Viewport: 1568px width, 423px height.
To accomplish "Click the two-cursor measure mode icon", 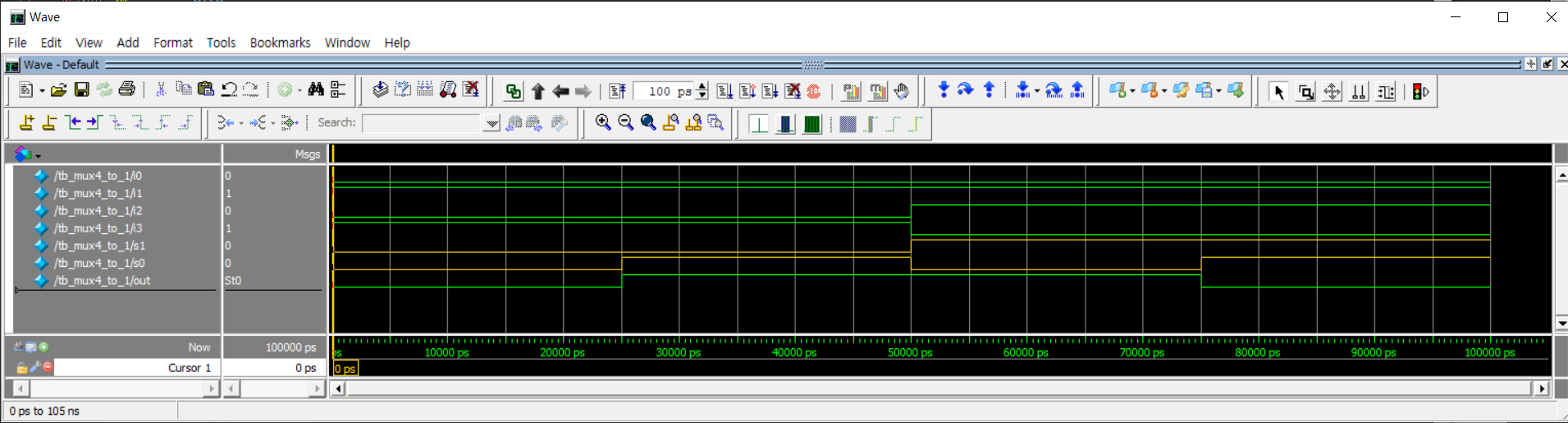I will [x=1359, y=92].
